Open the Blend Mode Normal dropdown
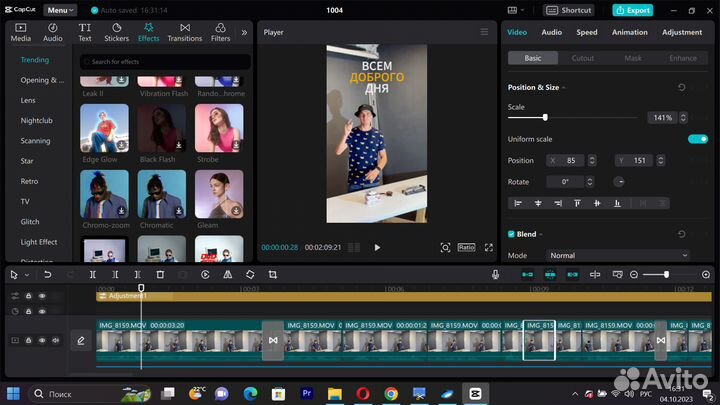Screen dimensions: 720x405 coord(618,255)
